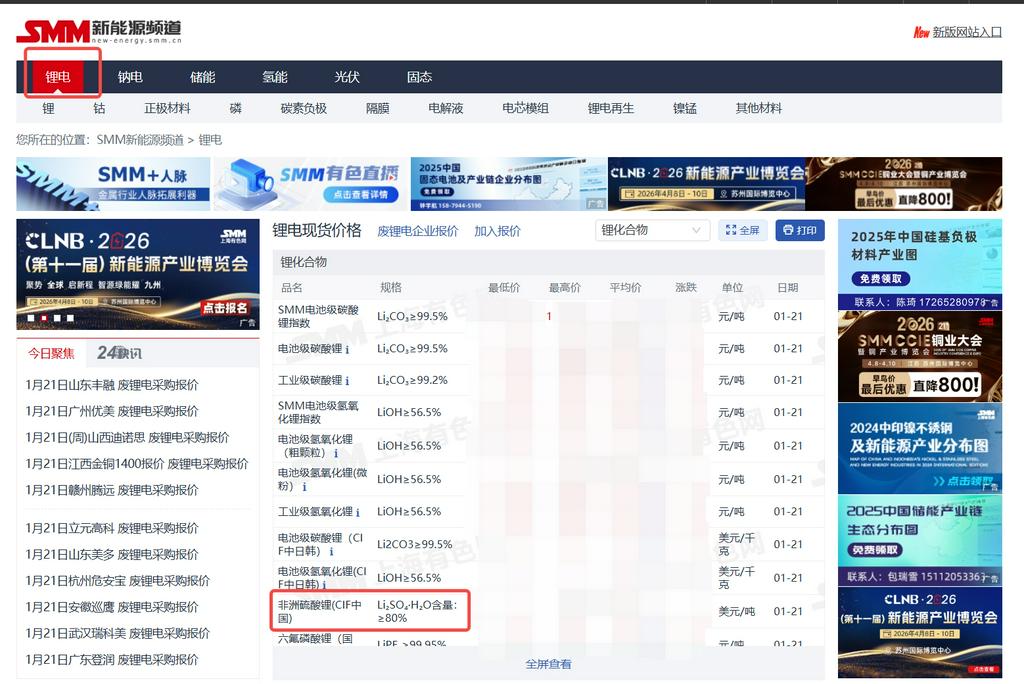This screenshot has height=684, width=1024.
Task: Click the printer 打印 button
Action: [799, 231]
